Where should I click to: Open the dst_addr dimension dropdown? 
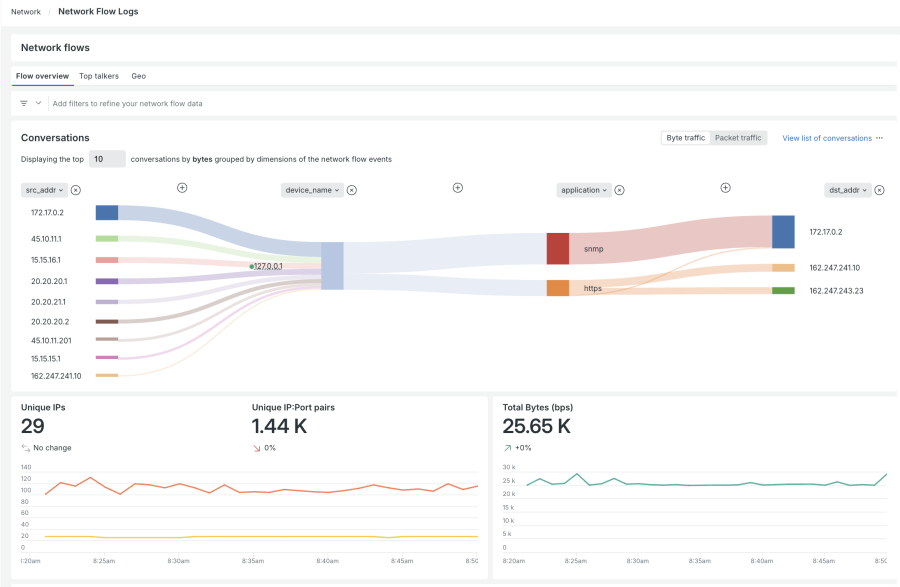tap(848, 190)
